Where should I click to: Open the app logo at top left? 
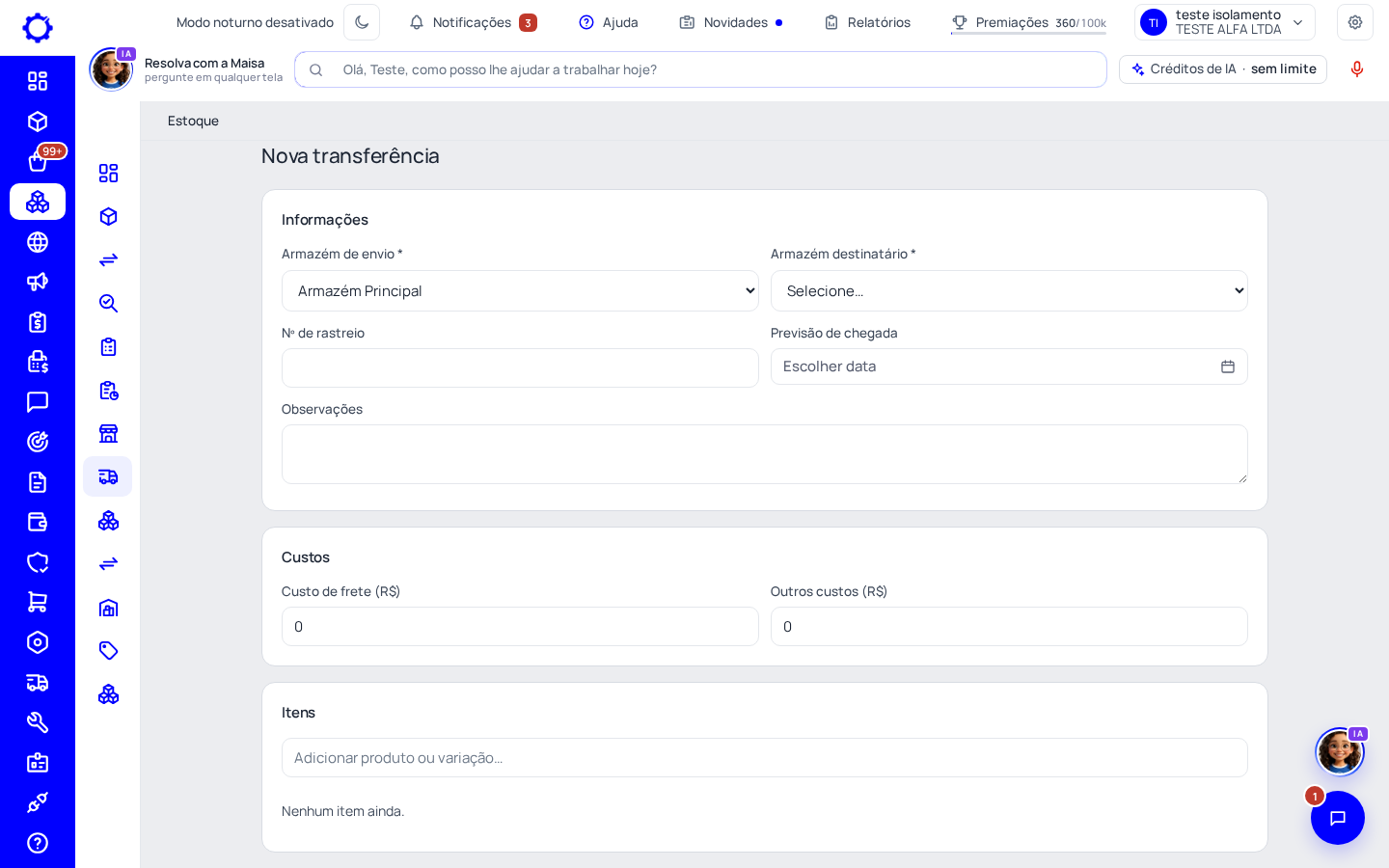[x=38, y=28]
